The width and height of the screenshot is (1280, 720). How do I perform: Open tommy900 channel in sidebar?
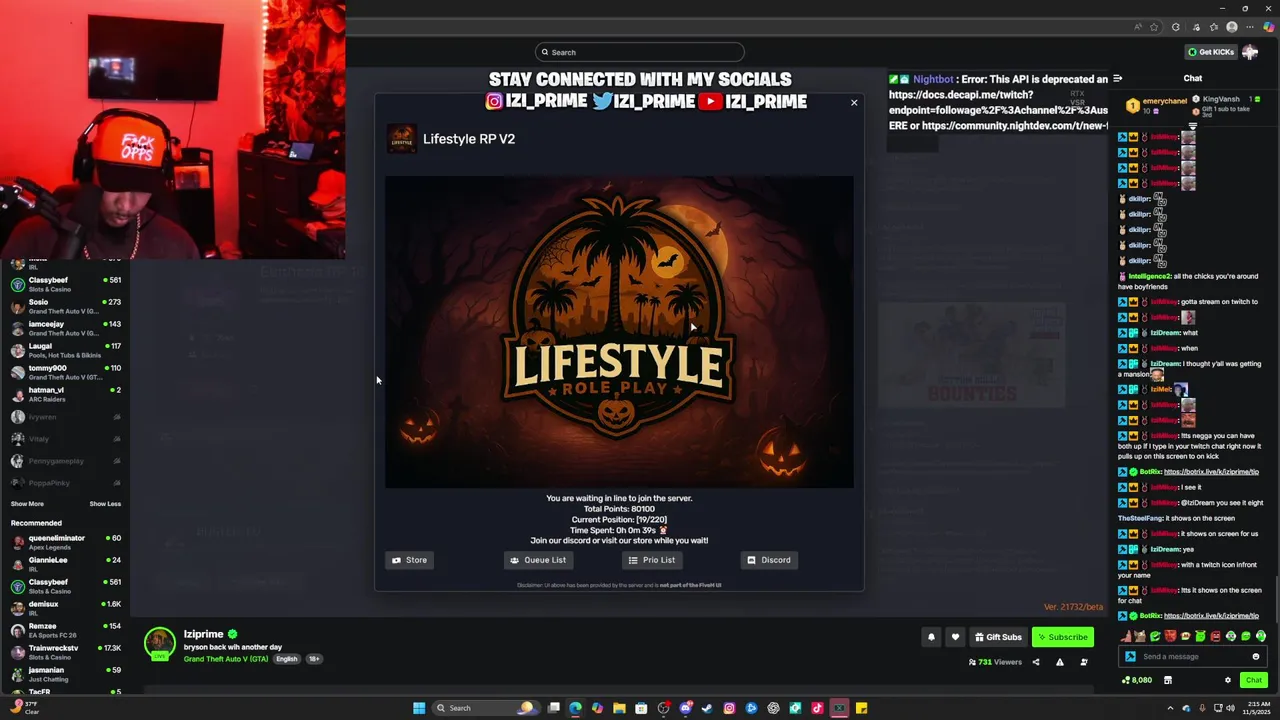click(x=65, y=372)
